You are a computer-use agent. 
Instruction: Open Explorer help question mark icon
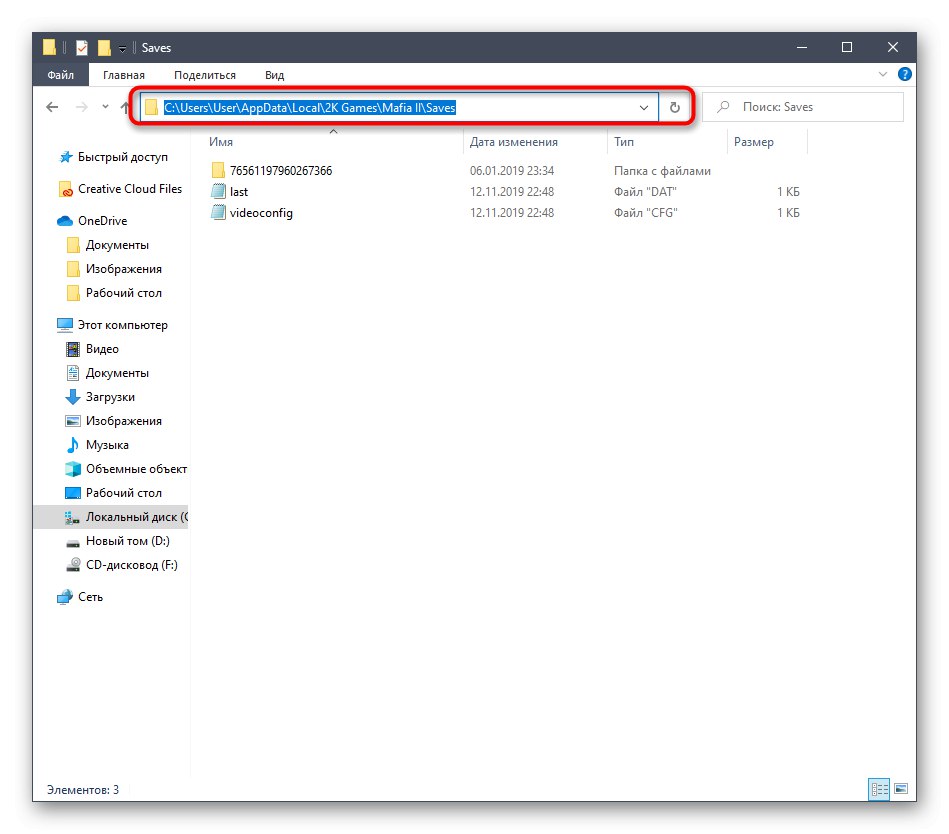(x=904, y=74)
